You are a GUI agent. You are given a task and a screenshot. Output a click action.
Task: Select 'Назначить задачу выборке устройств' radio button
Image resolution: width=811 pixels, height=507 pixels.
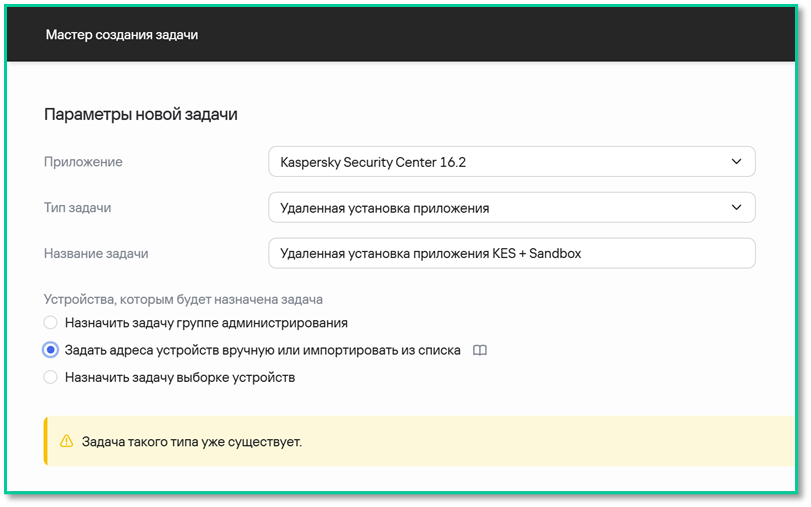click(50, 377)
